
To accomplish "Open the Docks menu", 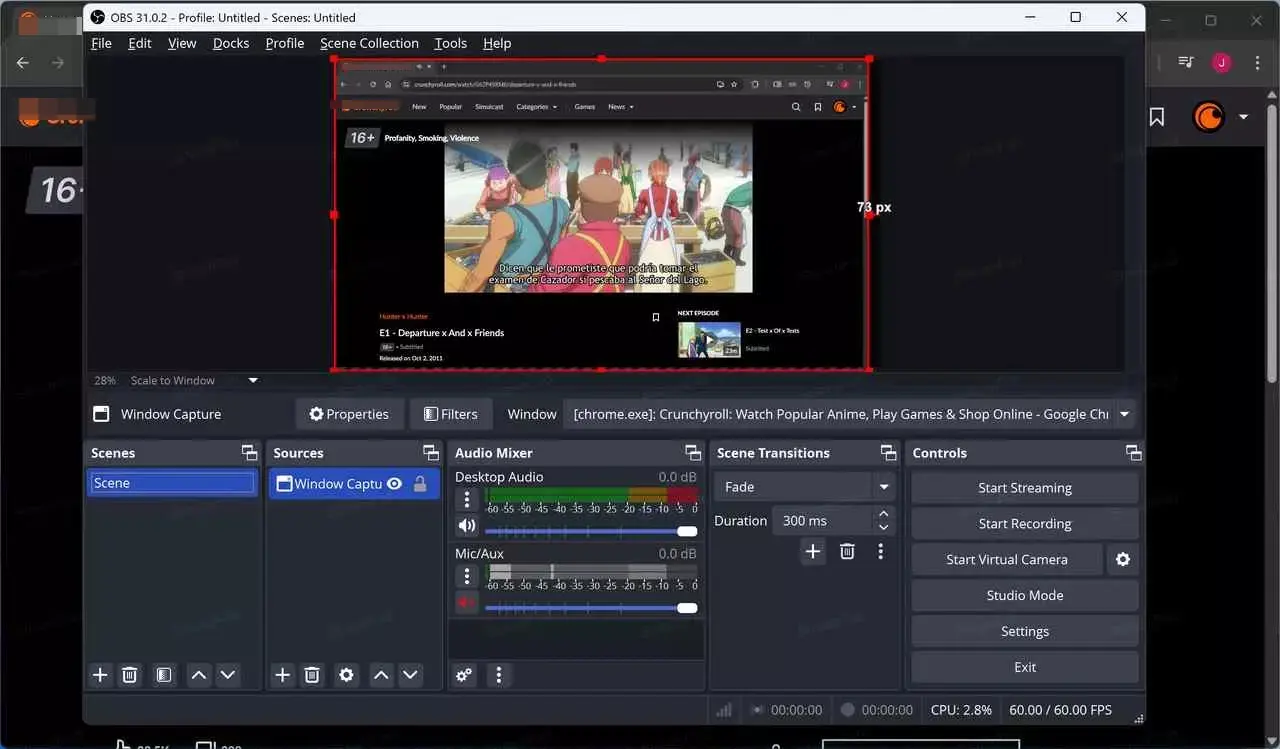I will [x=231, y=43].
